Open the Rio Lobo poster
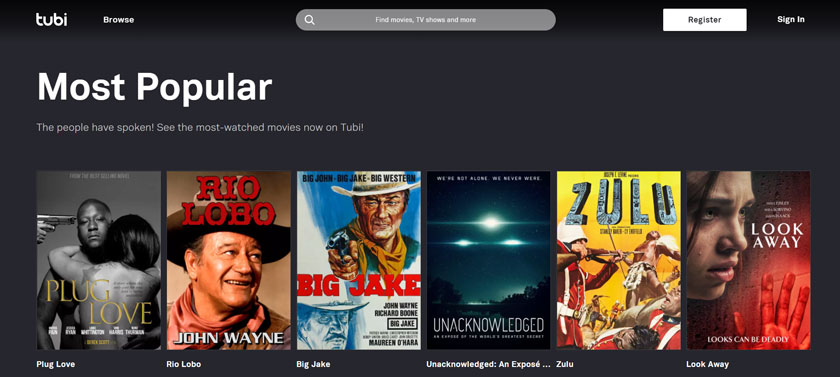Screen dimensions: 840x377 [229, 260]
